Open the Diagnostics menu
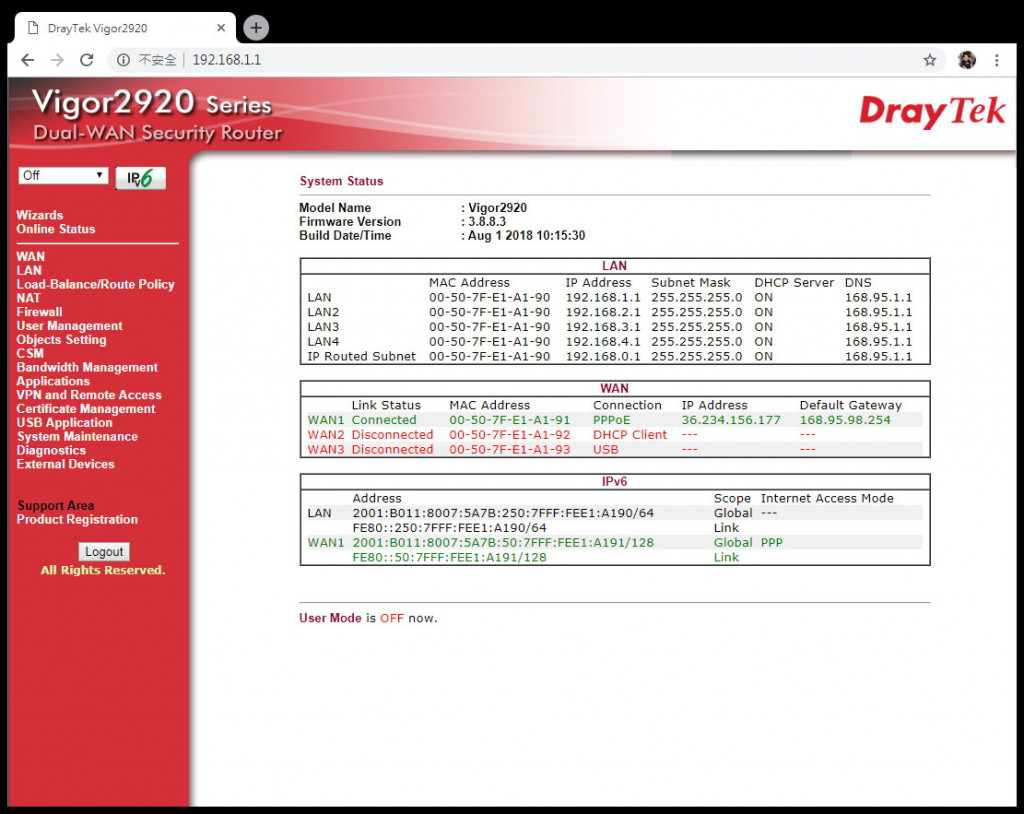1024x814 pixels. [x=51, y=450]
